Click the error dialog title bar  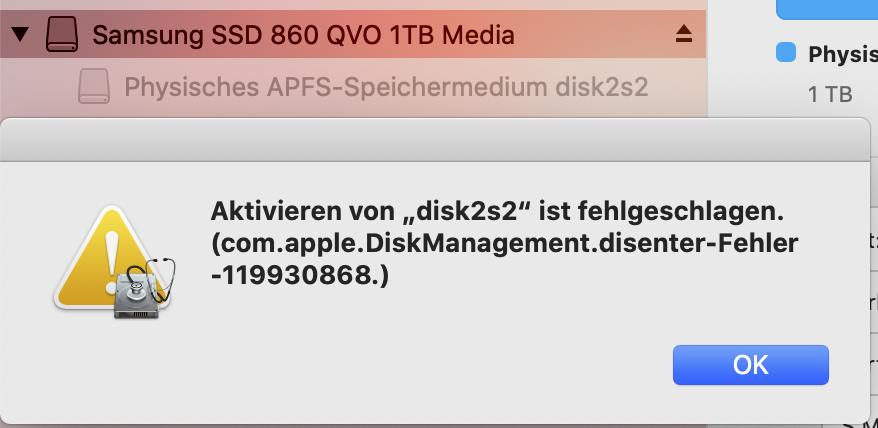(x=436, y=139)
